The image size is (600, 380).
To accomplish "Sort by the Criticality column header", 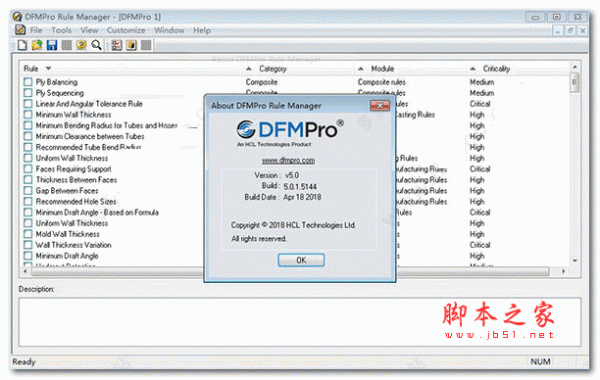I will (496, 68).
